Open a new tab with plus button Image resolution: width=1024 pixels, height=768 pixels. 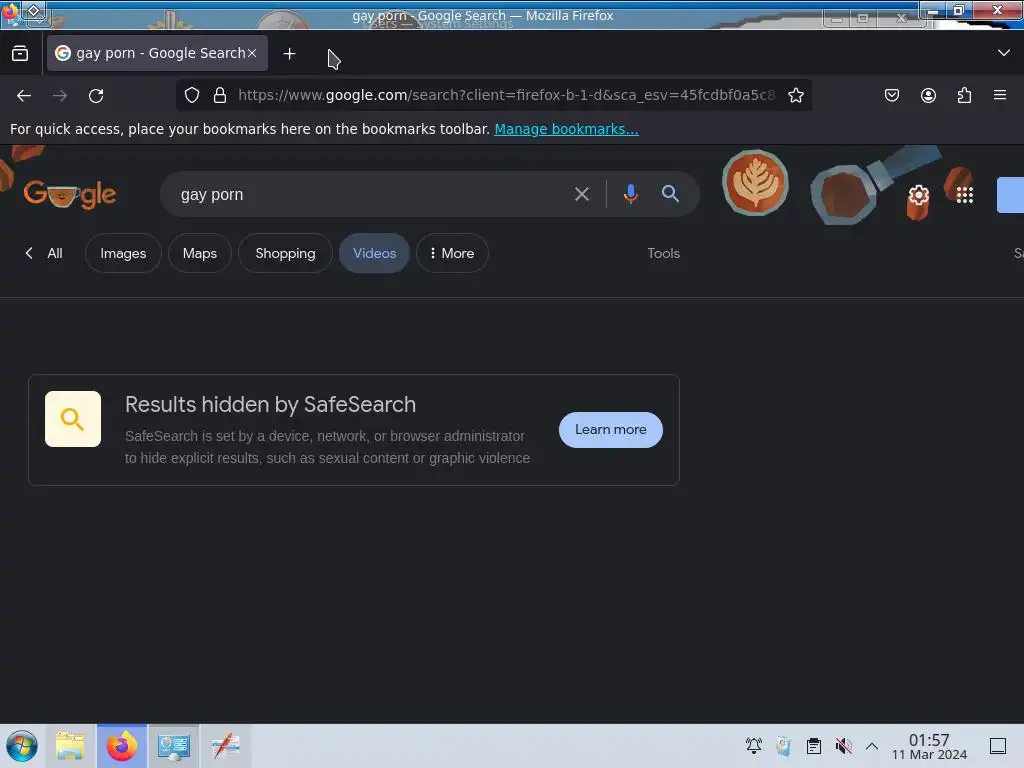(289, 54)
